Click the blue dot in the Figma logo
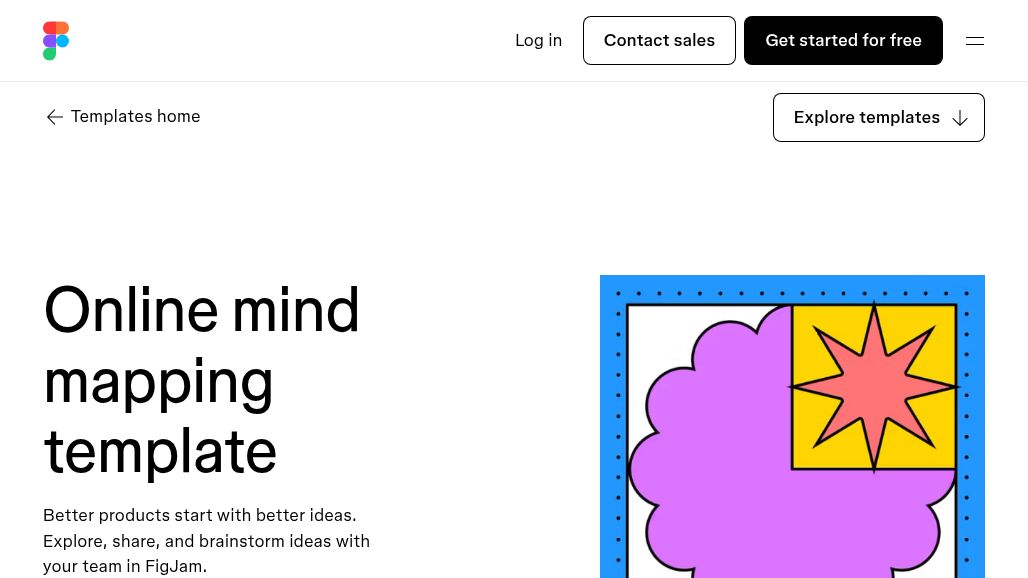Screen dimensions: 1028x578 (63, 41)
